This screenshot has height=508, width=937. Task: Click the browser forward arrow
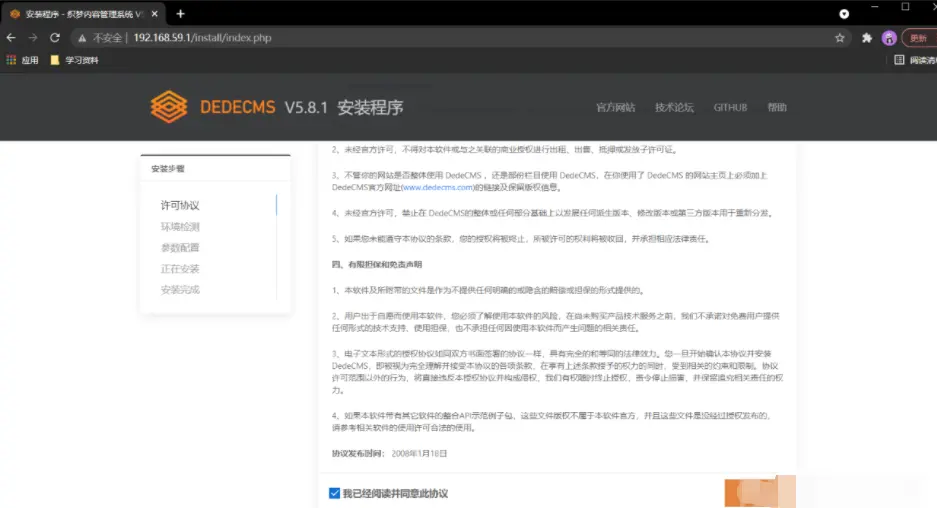point(33,38)
